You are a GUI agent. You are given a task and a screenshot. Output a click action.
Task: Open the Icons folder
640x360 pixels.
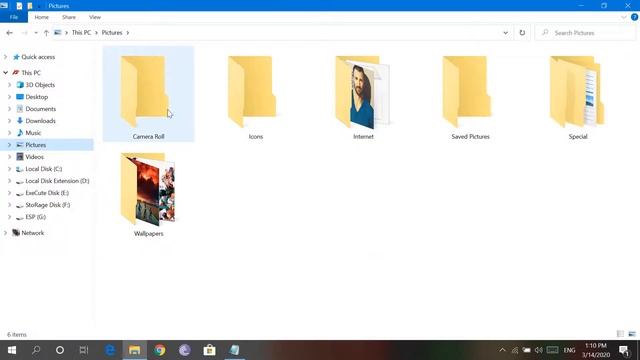256,93
